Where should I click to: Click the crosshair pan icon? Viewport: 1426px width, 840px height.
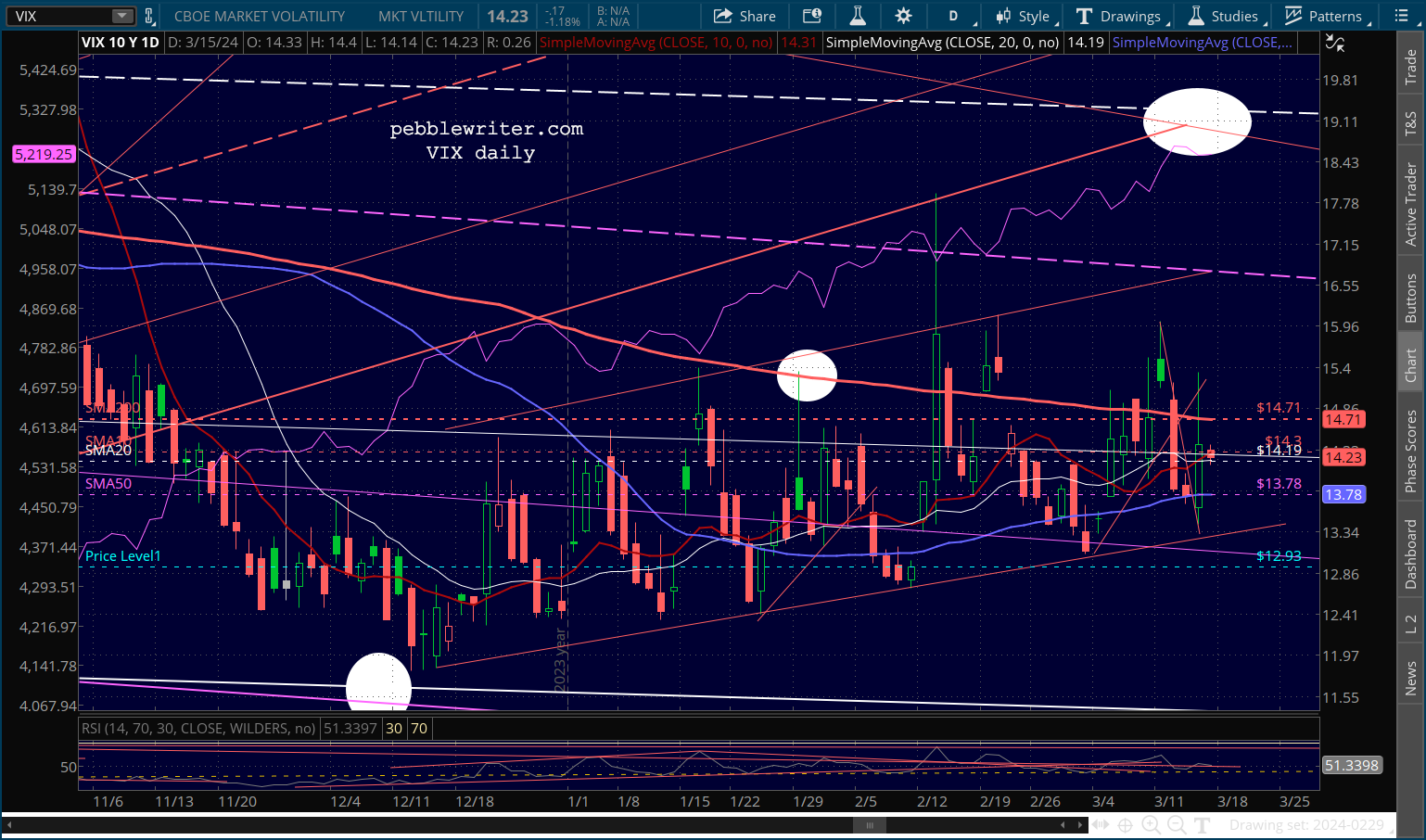point(1125,825)
